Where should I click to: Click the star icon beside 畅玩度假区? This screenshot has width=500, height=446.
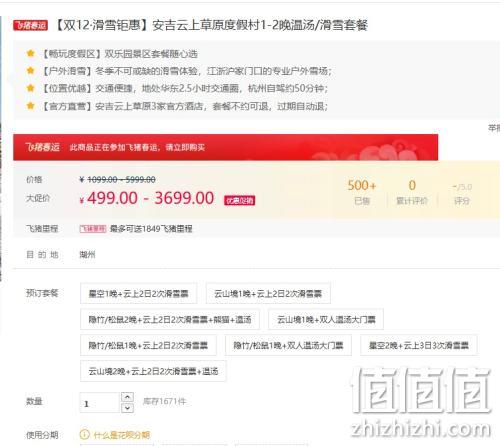(31, 53)
